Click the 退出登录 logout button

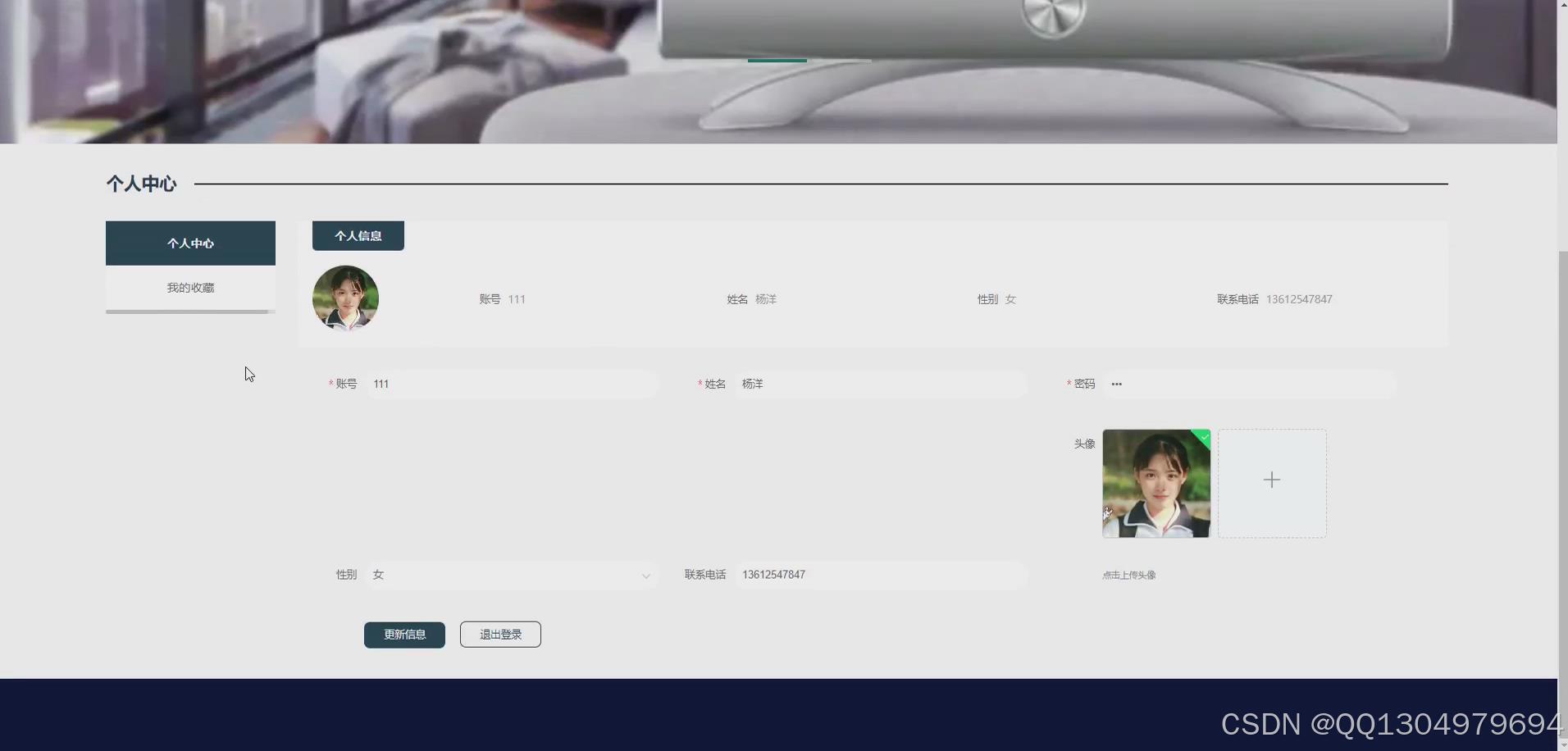[x=500, y=634]
